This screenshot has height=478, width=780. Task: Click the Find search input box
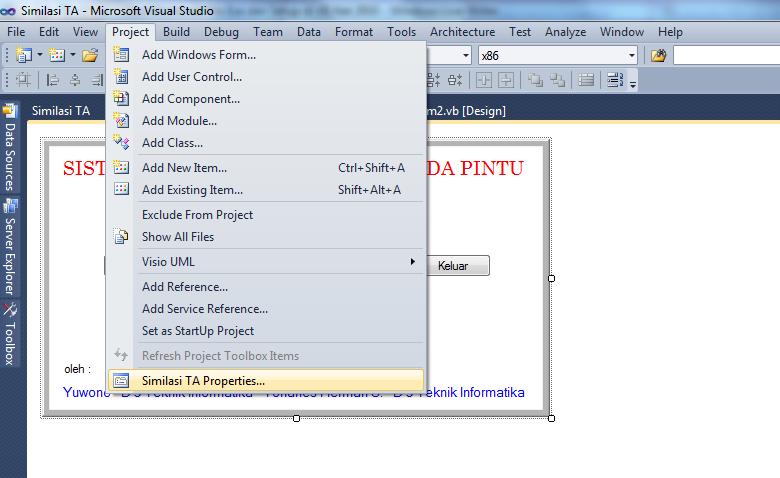(726, 55)
